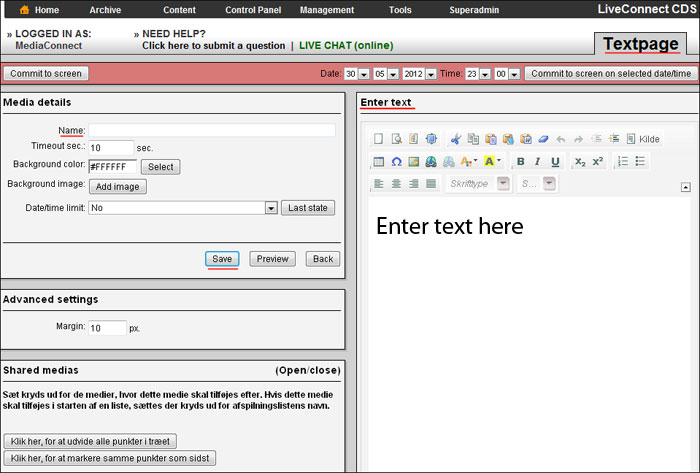This screenshot has width=700, height=473.
Task: Click the Undo arrow icon
Action: pyautogui.click(x=561, y=139)
